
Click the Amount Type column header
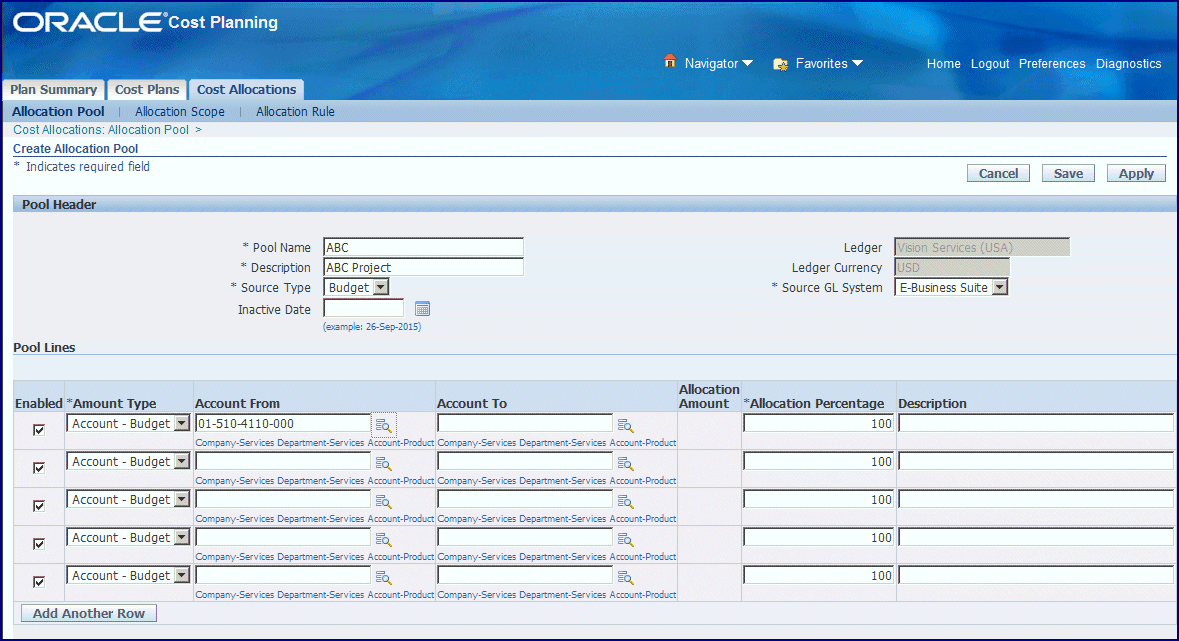pos(112,403)
